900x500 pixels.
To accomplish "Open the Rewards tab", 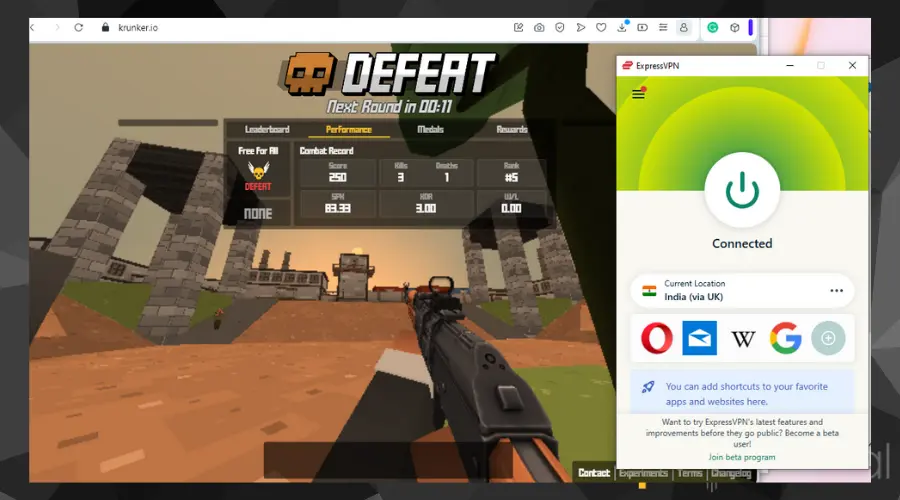I will point(511,129).
